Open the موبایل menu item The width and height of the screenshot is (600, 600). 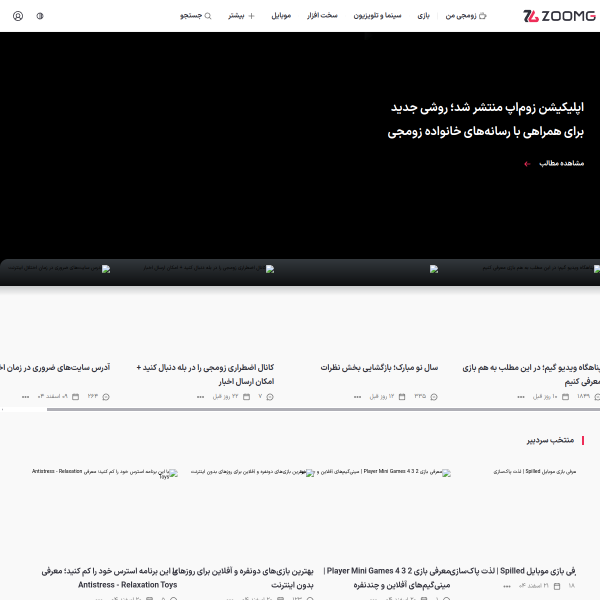pyautogui.click(x=281, y=16)
